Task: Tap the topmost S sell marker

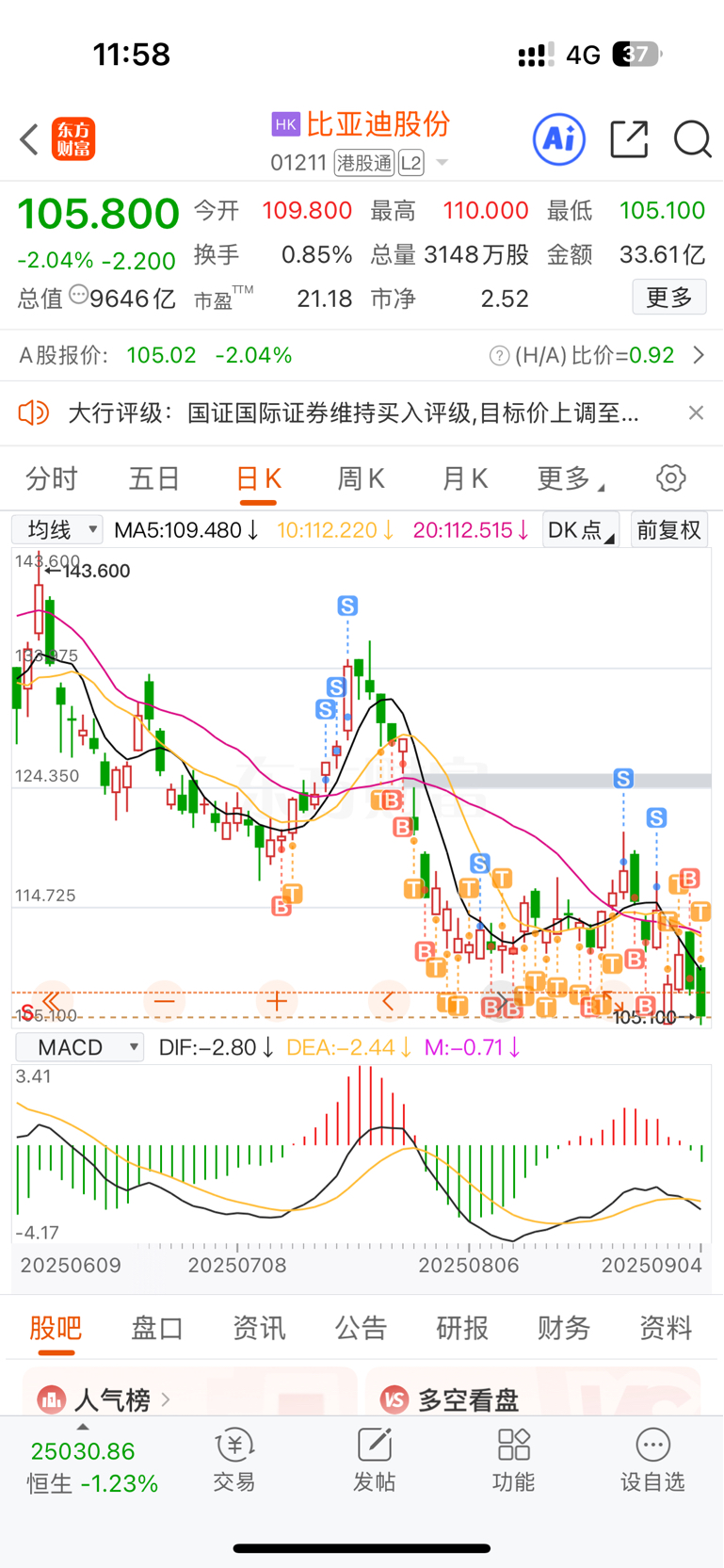Action: (347, 606)
